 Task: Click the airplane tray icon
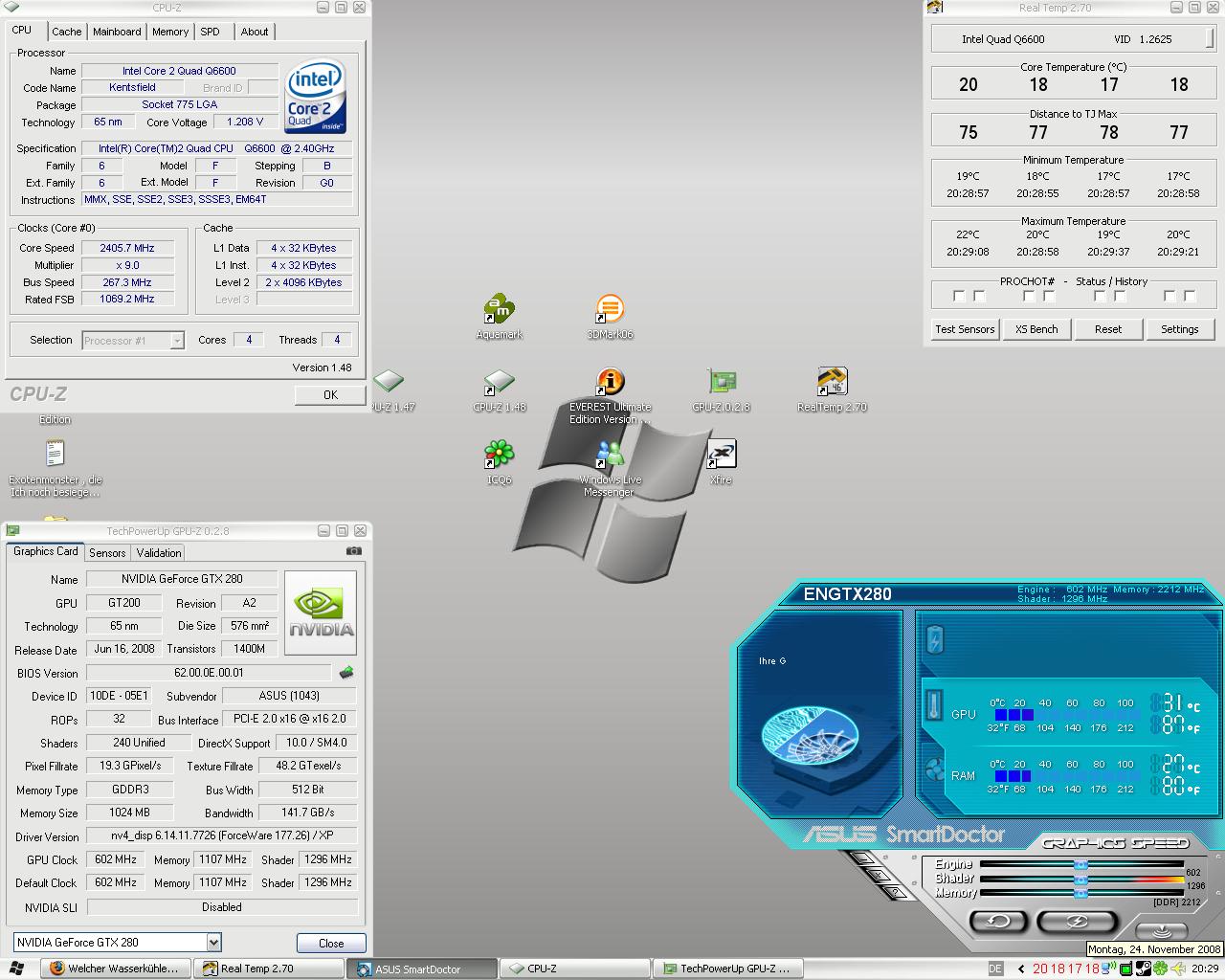tap(1178, 968)
